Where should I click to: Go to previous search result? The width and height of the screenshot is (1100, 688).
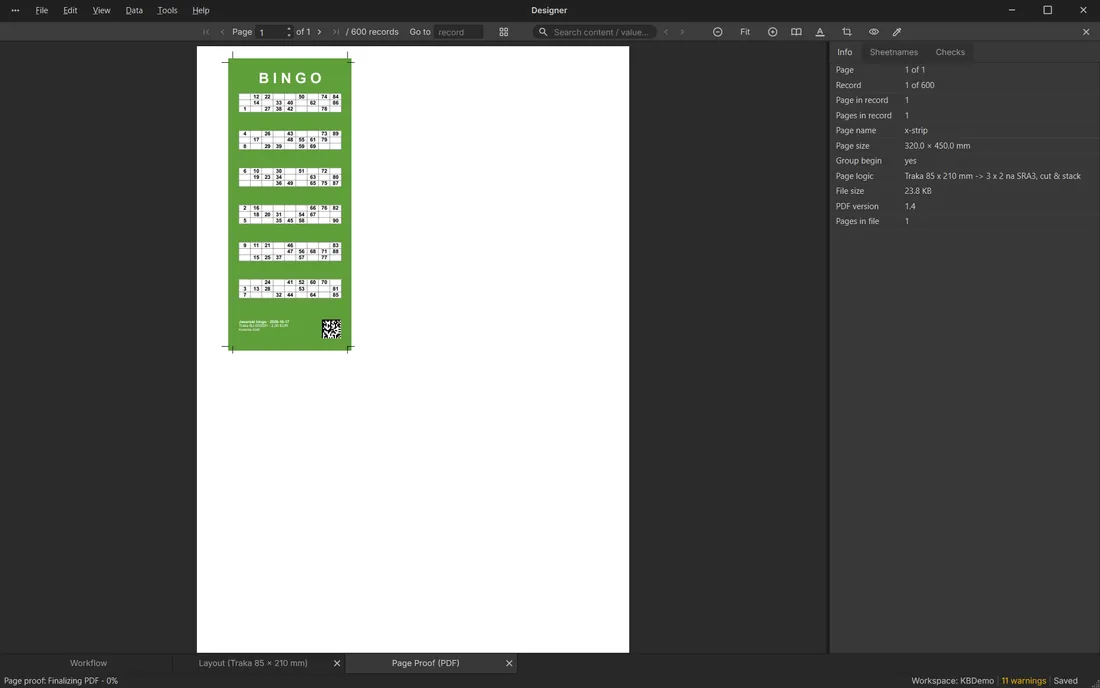[666, 32]
